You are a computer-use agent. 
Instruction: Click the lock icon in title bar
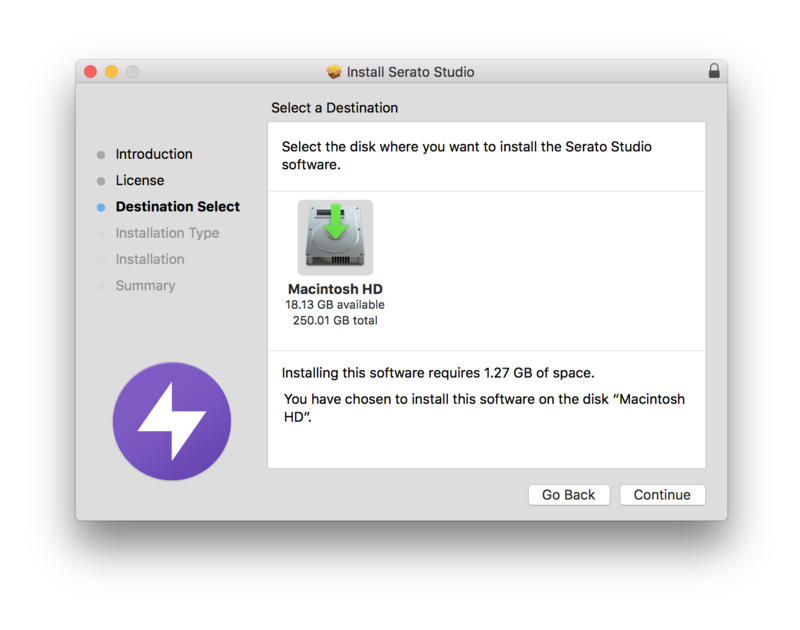click(x=714, y=71)
